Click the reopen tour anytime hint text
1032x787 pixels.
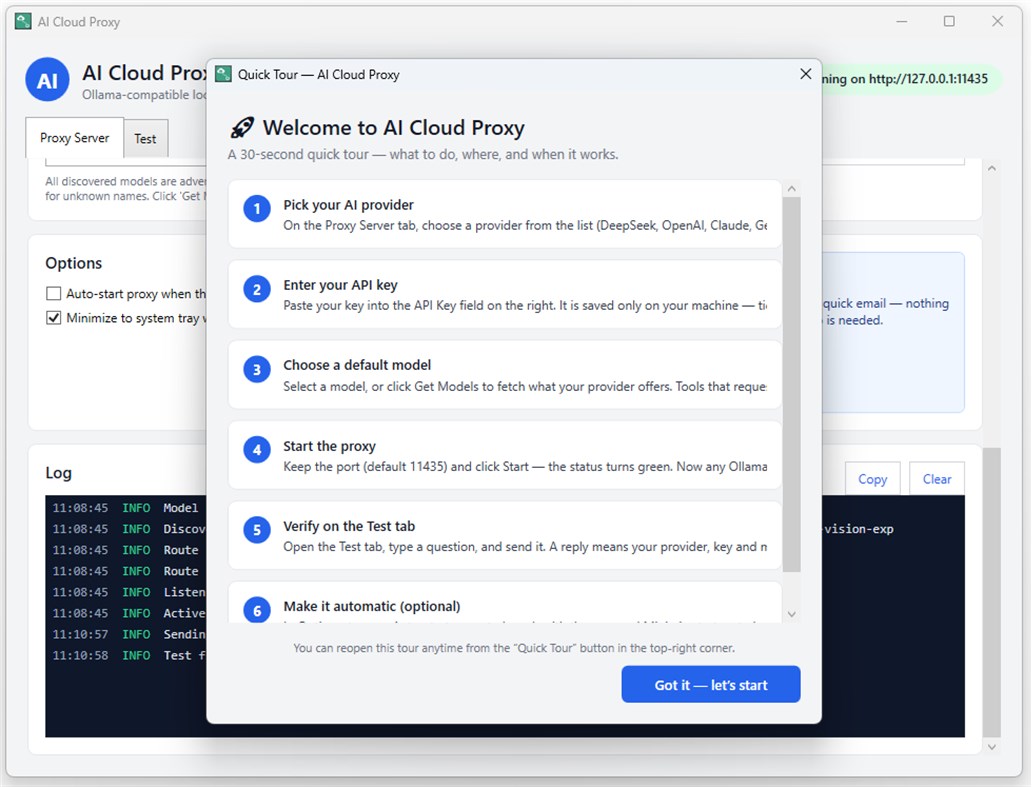[x=514, y=648]
